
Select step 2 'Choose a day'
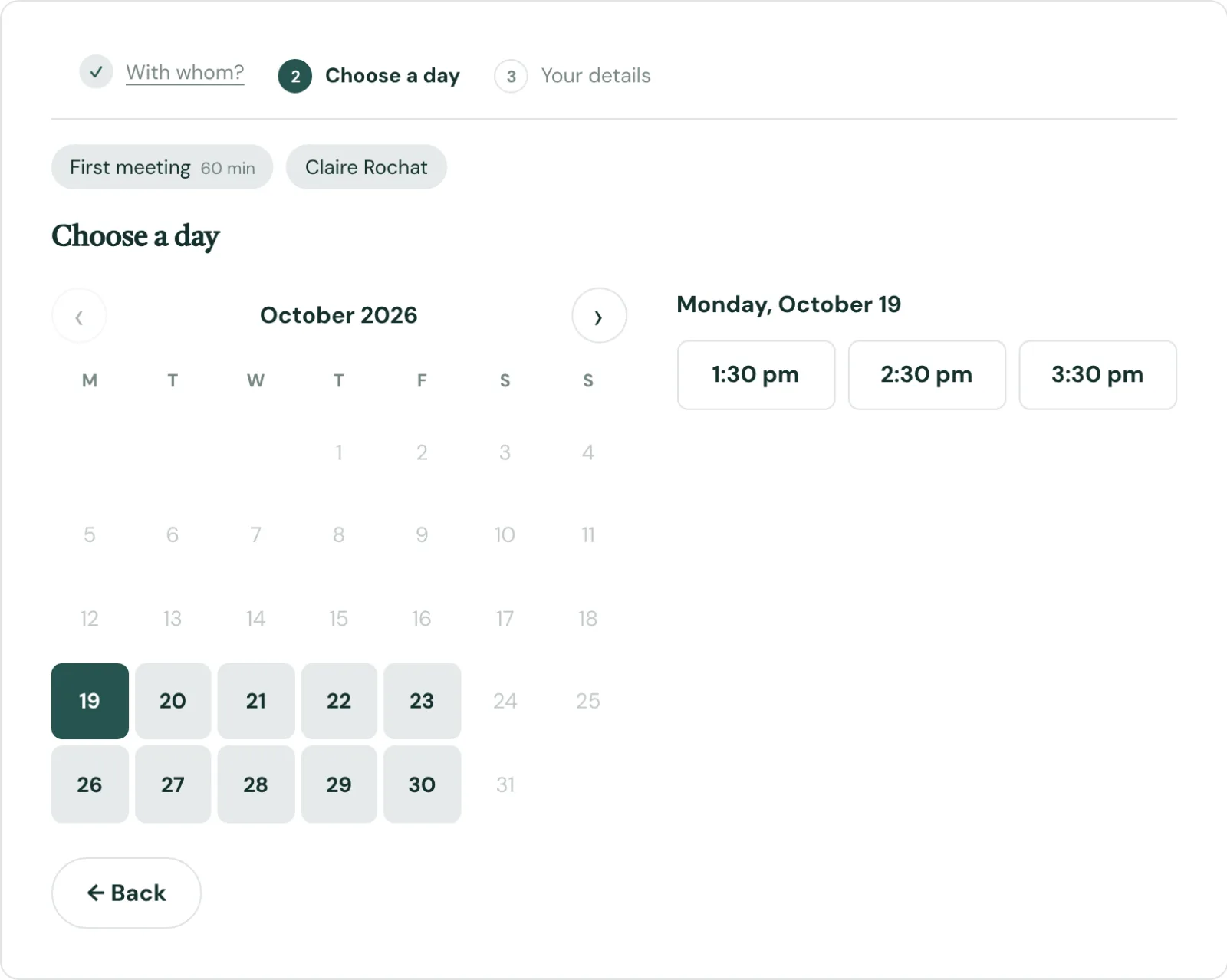click(370, 76)
